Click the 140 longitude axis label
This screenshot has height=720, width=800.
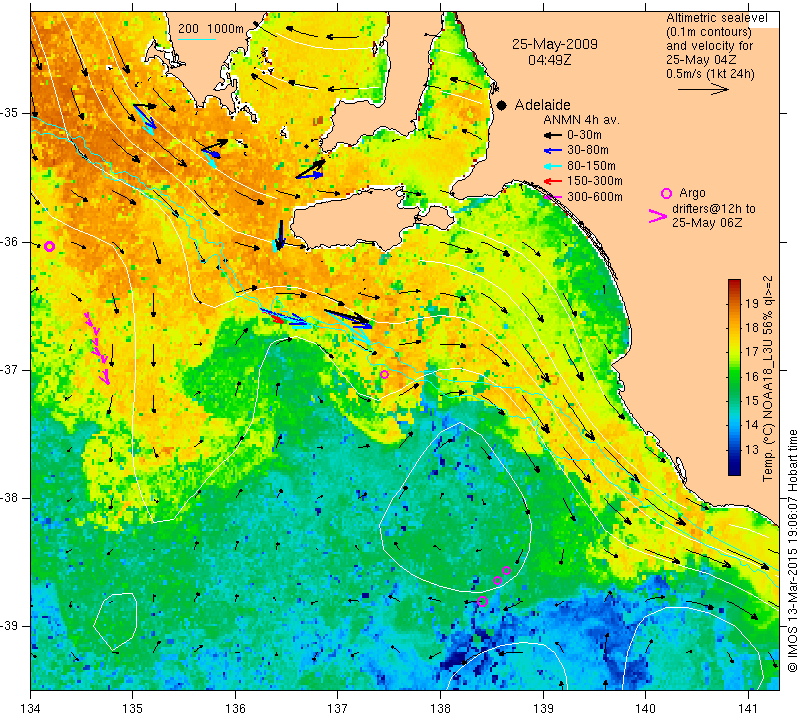click(645, 709)
